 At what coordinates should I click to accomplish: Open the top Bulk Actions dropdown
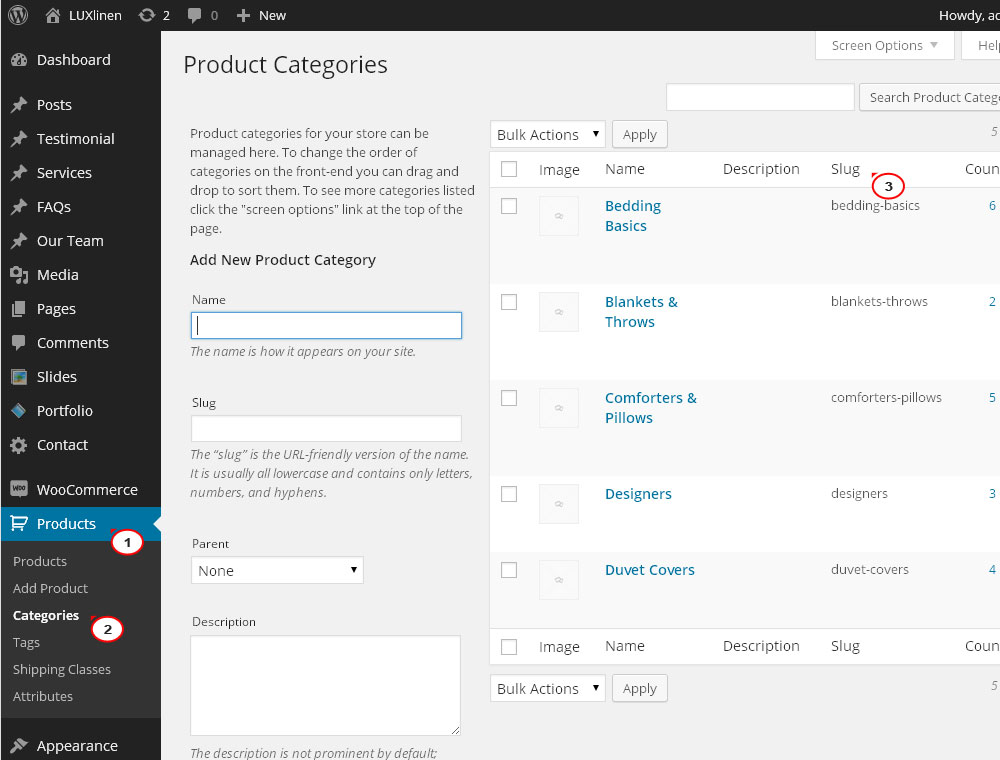click(x=548, y=134)
